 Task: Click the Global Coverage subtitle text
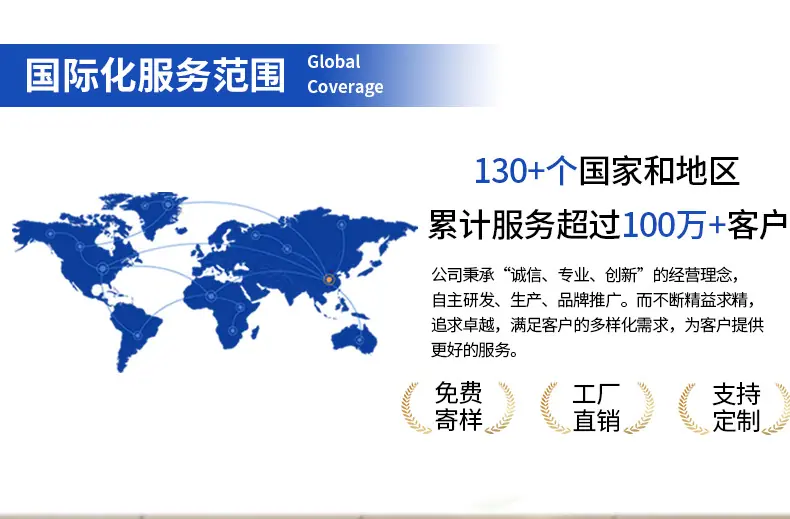[x=345, y=75]
